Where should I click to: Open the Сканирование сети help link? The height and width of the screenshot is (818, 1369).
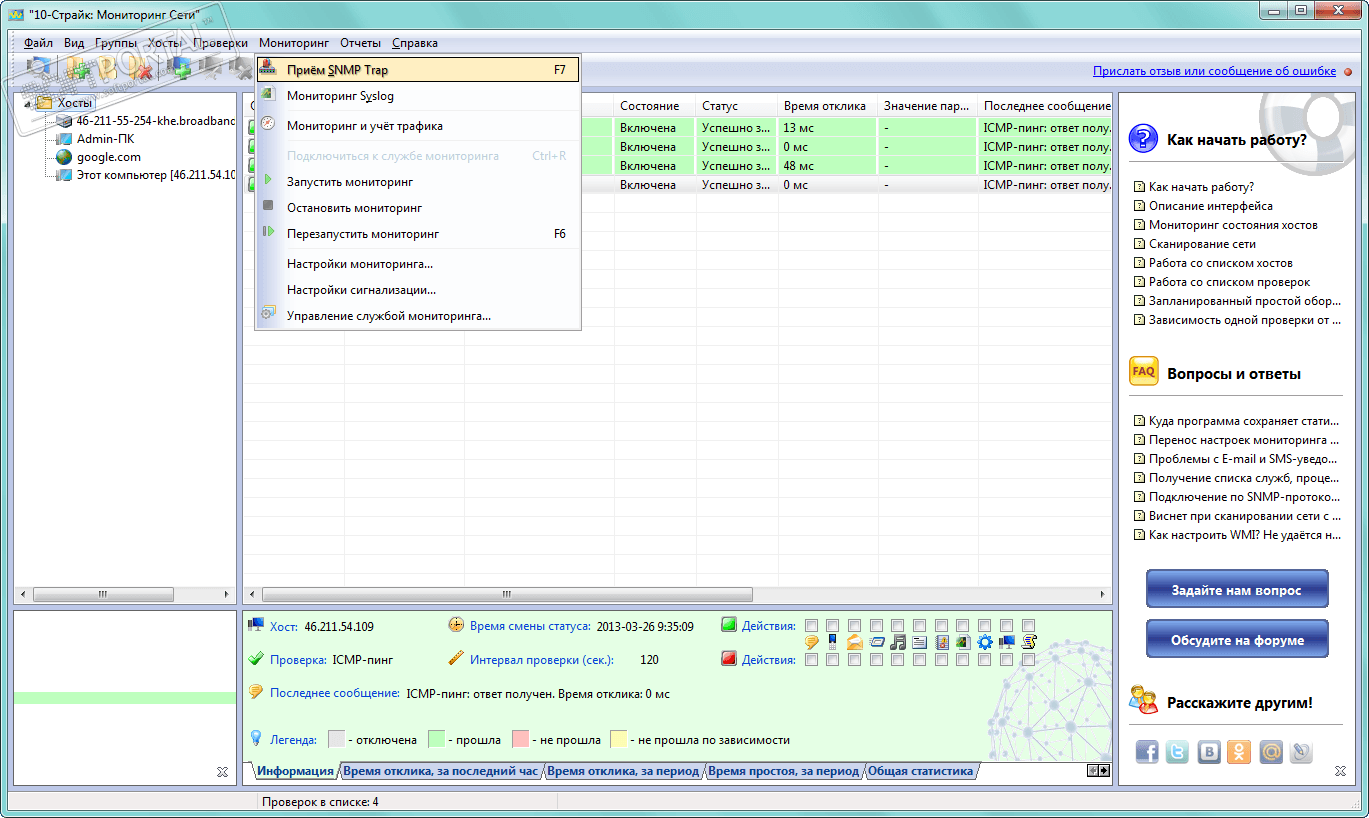1202,244
